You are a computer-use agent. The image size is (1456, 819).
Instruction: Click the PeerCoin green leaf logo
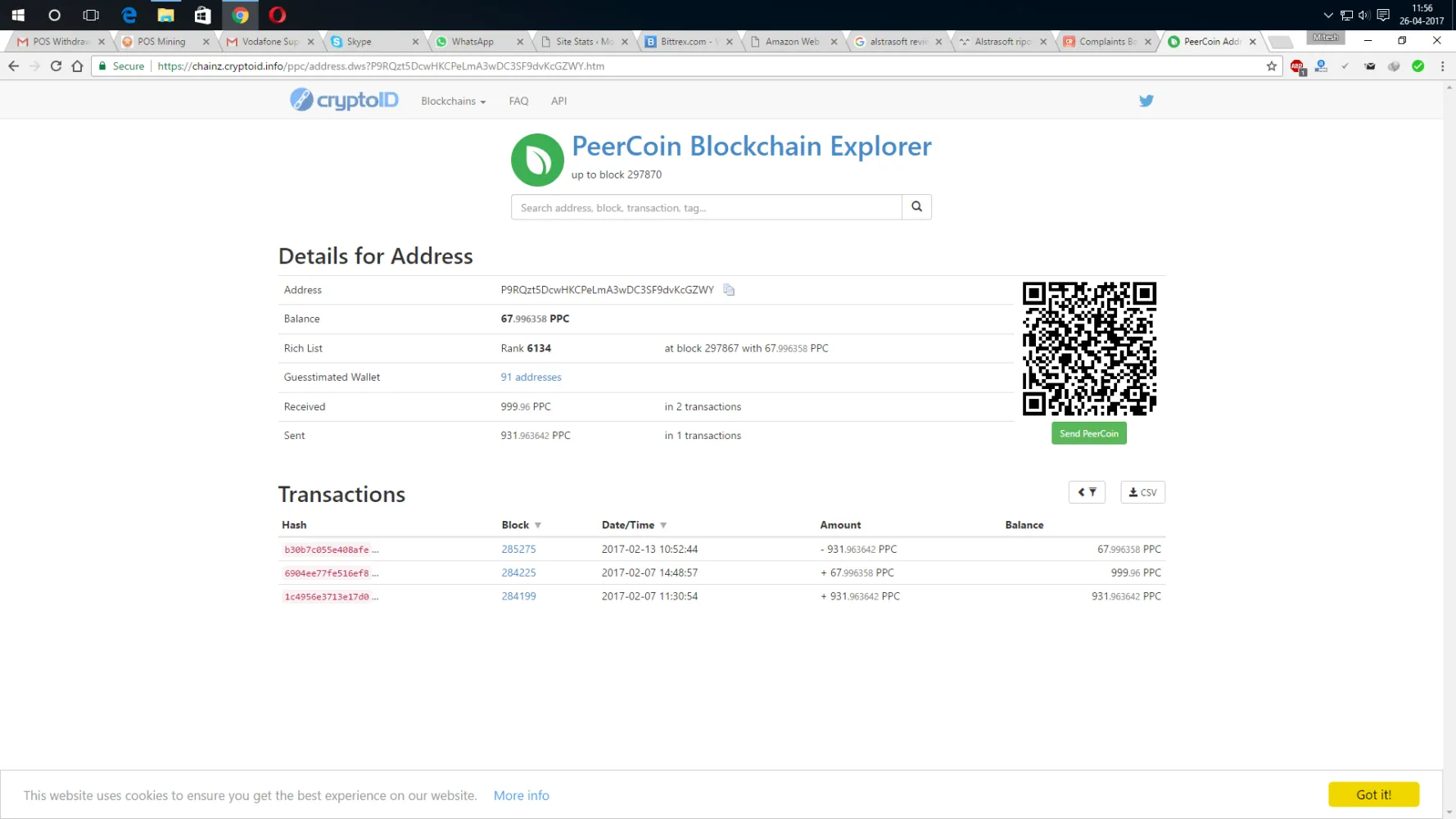(537, 160)
